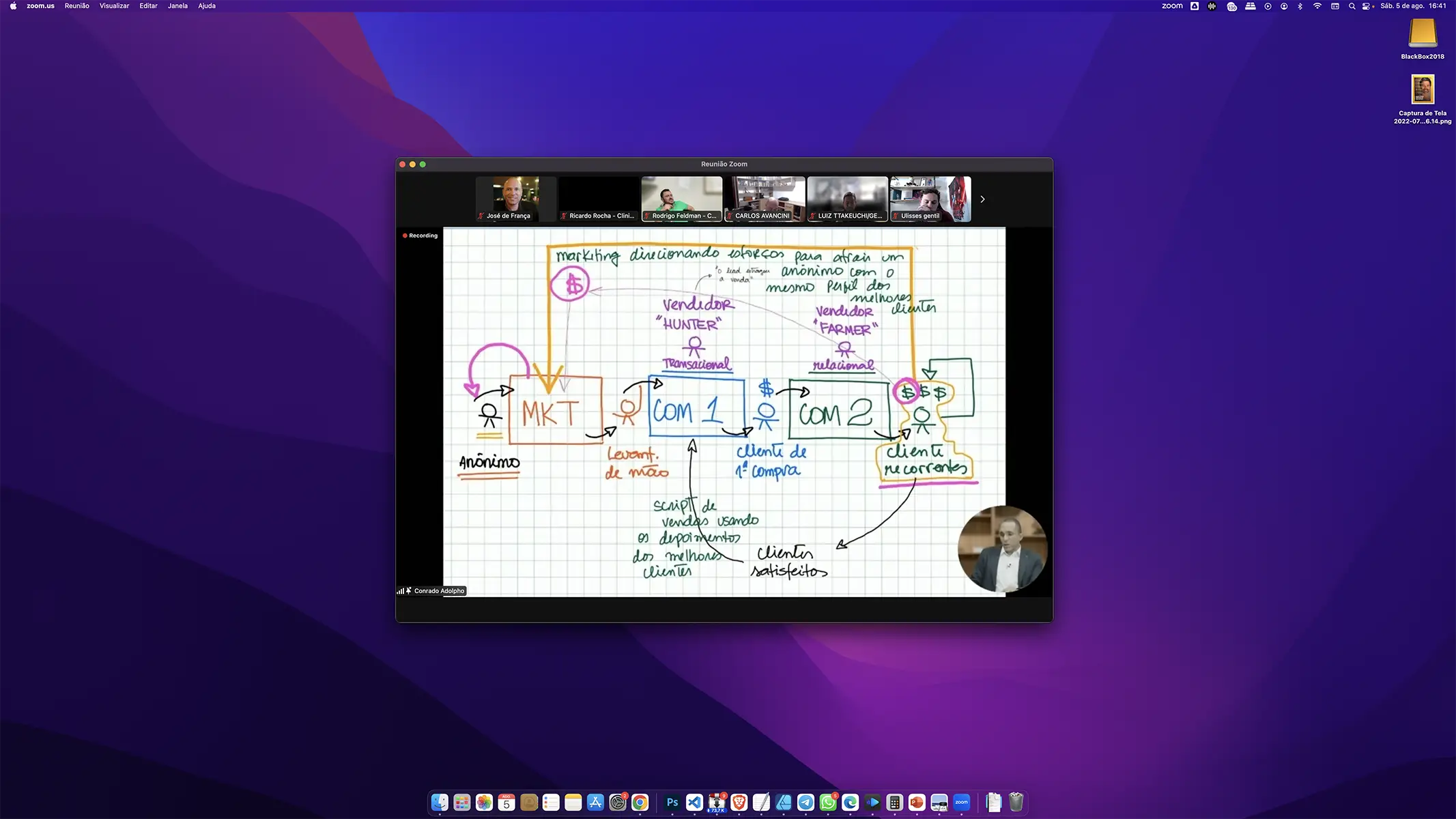Show more participants with the right chevron

(982, 199)
